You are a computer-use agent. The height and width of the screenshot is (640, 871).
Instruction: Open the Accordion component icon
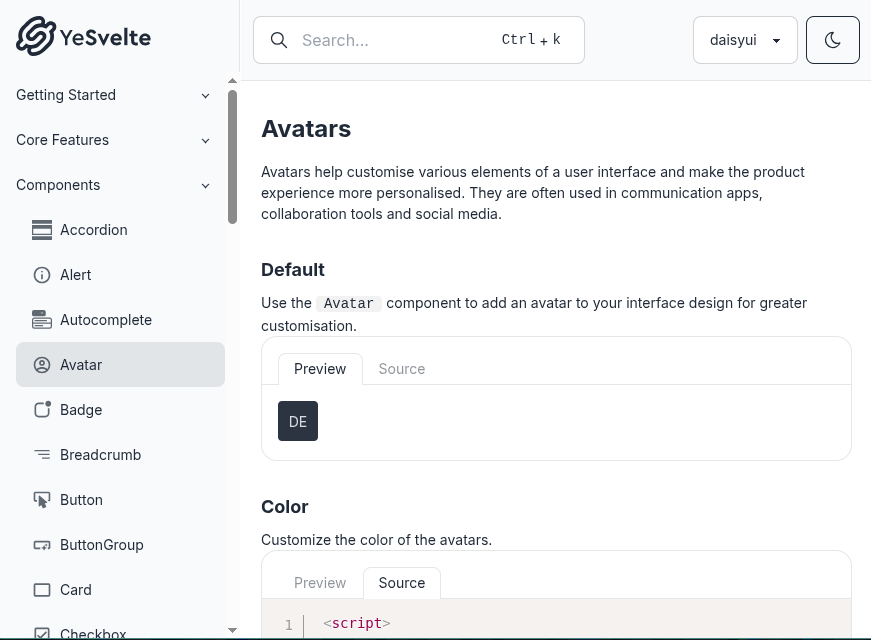[42, 230]
